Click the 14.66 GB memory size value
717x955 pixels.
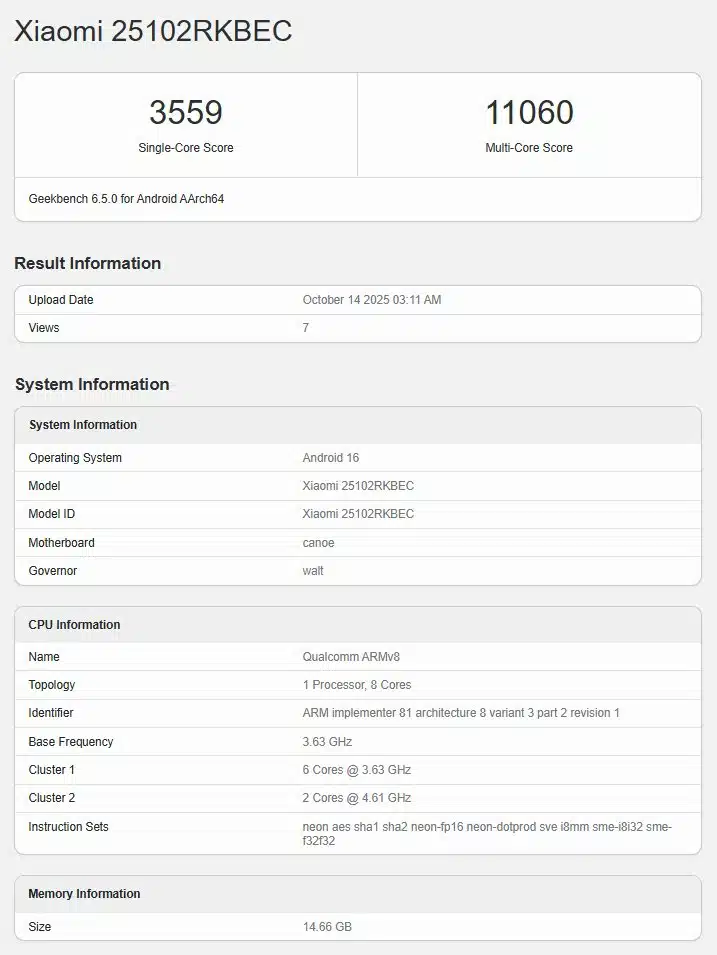327,927
